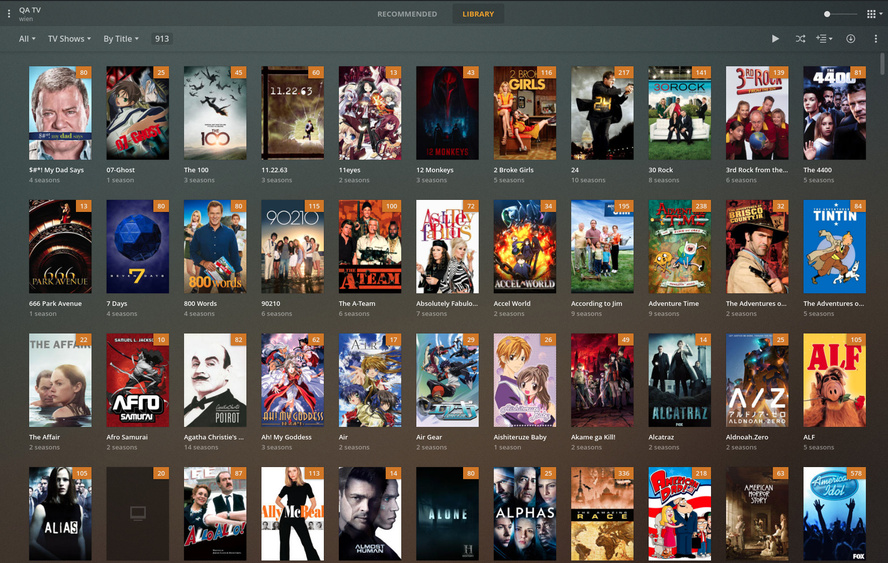
Task: Open the Alcatraz poster
Action: pos(680,380)
